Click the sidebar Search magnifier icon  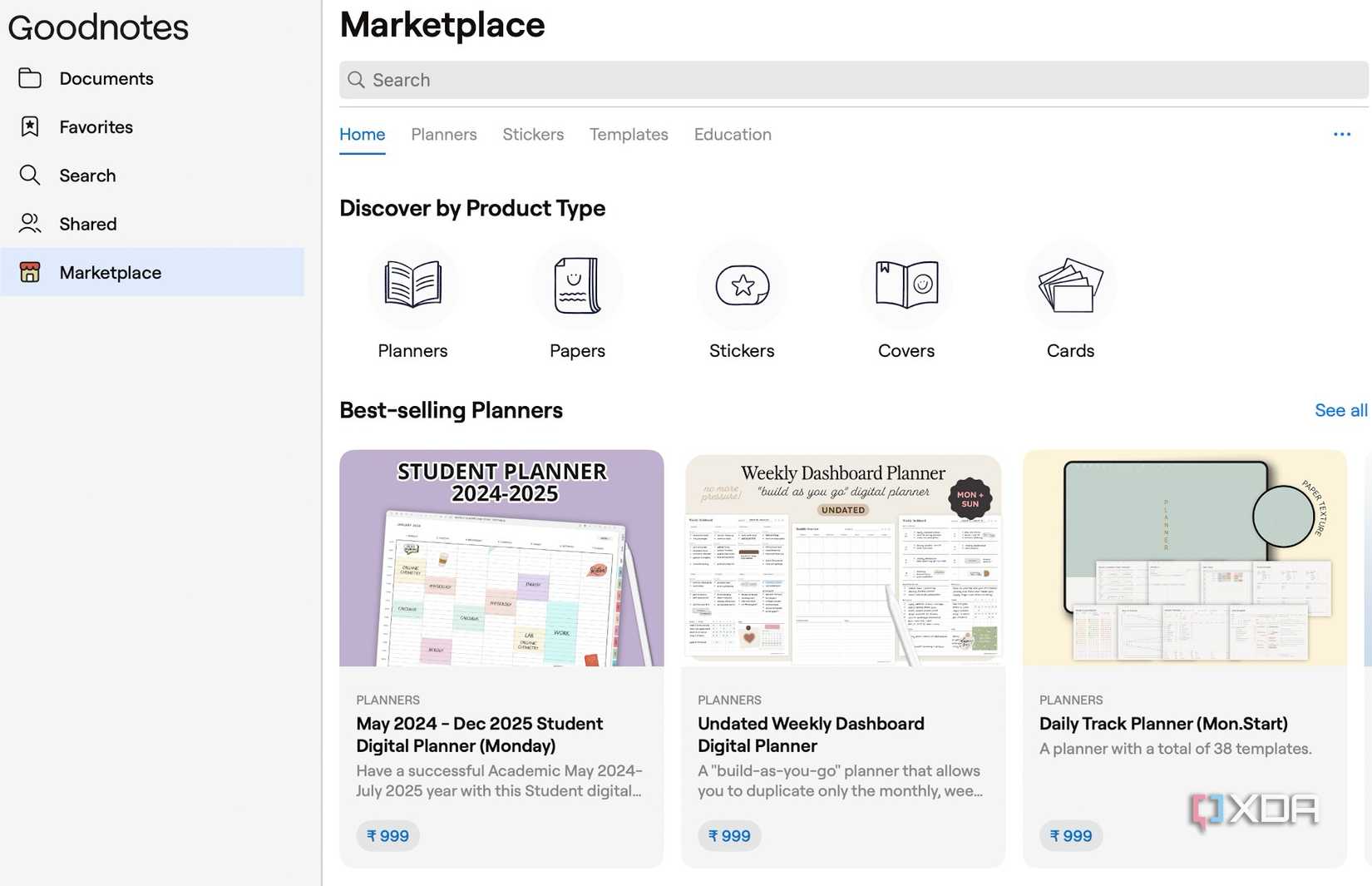(30, 175)
